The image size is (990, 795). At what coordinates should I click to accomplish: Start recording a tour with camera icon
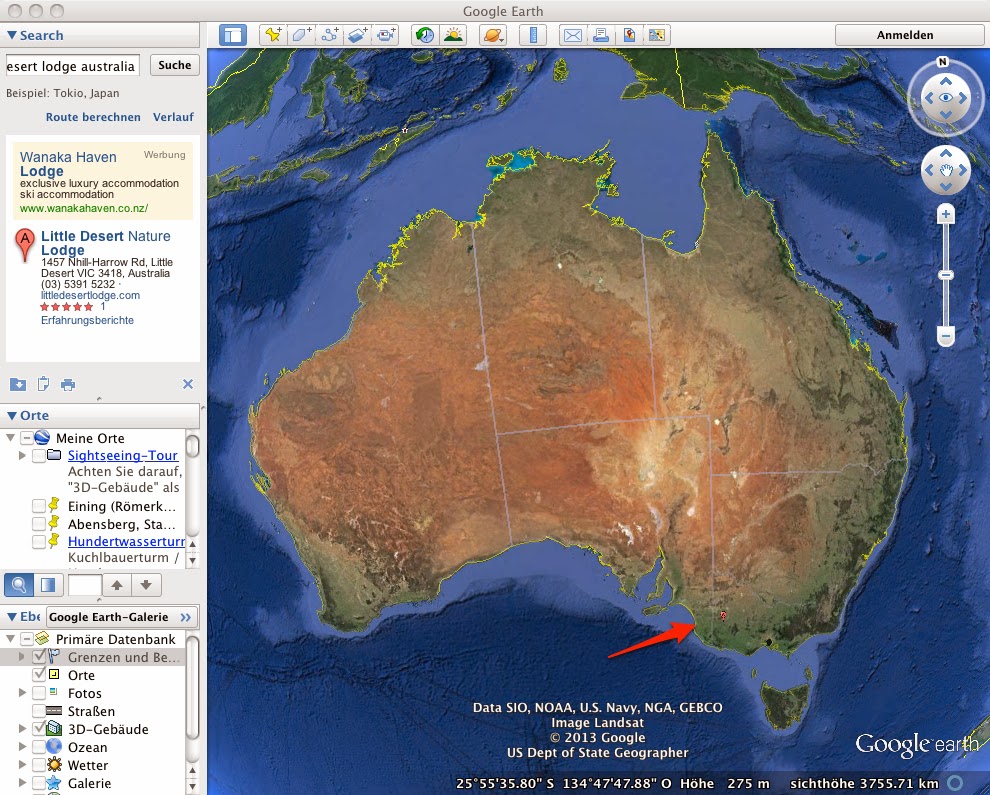coord(386,35)
